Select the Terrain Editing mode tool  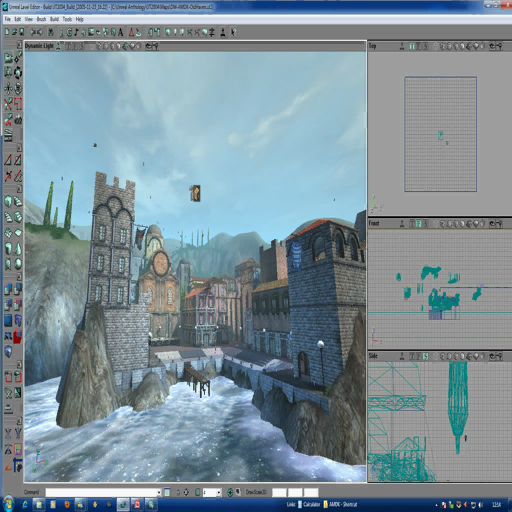click(x=18, y=120)
